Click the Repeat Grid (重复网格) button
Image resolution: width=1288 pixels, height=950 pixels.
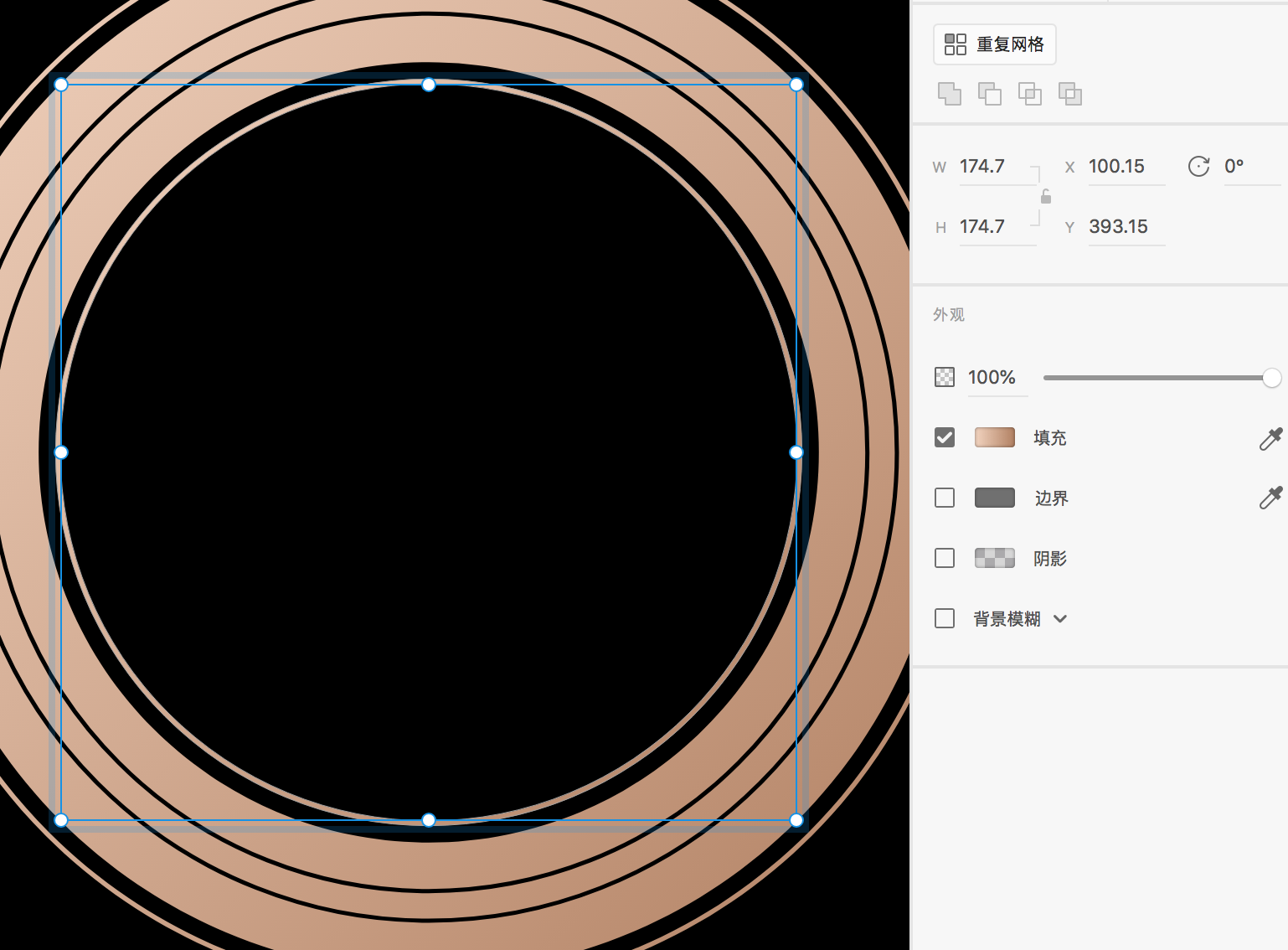click(994, 44)
